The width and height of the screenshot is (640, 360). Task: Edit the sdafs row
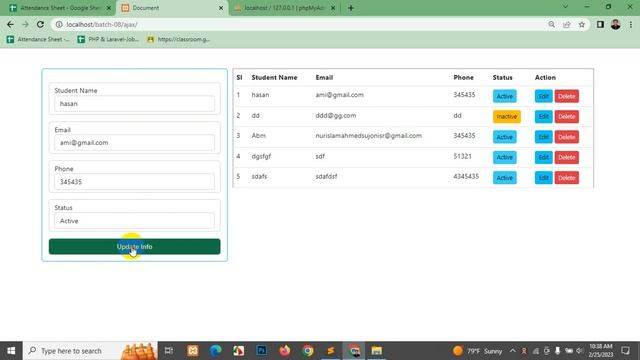coord(544,178)
